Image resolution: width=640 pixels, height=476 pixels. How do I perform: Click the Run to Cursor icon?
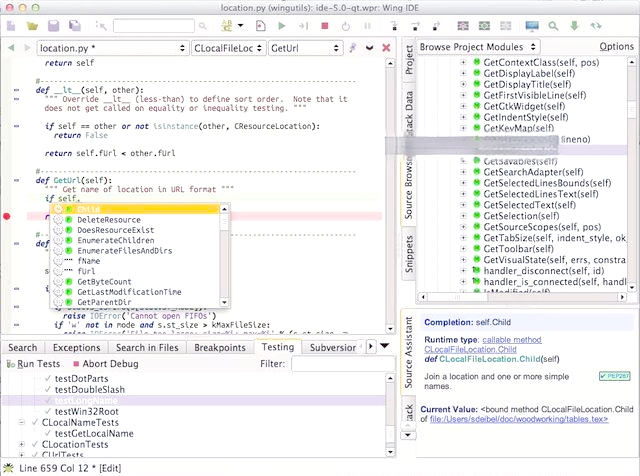pyautogui.click(x=303, y=26)
